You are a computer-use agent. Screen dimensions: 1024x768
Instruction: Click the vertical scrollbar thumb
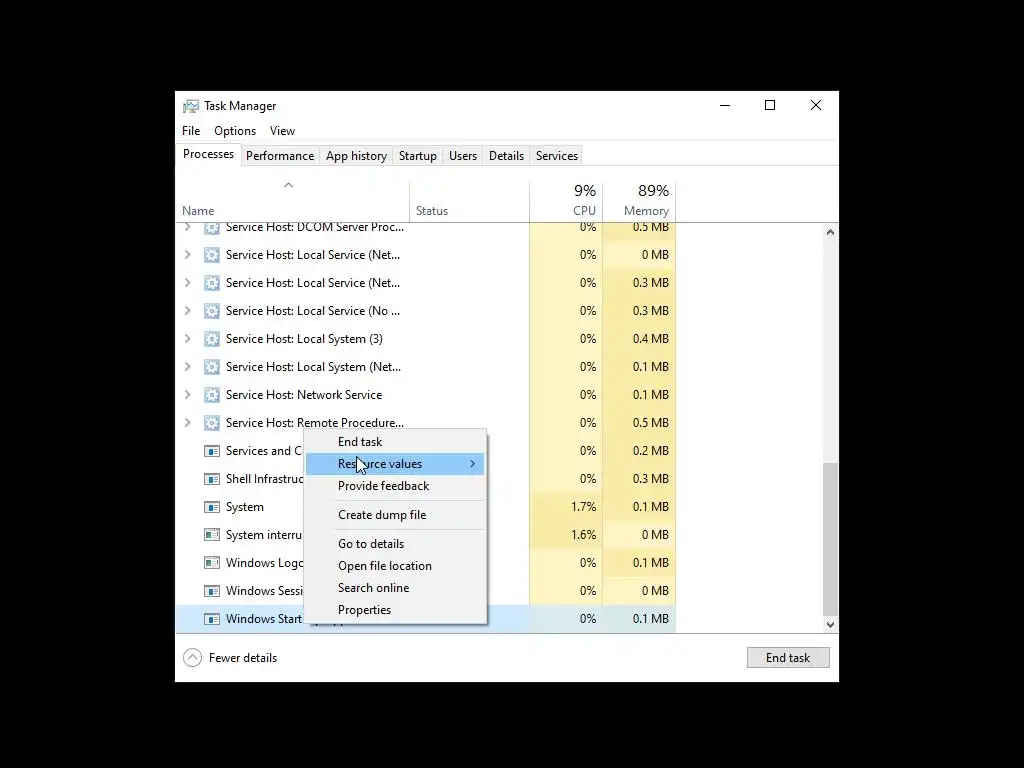pos(830,539)
